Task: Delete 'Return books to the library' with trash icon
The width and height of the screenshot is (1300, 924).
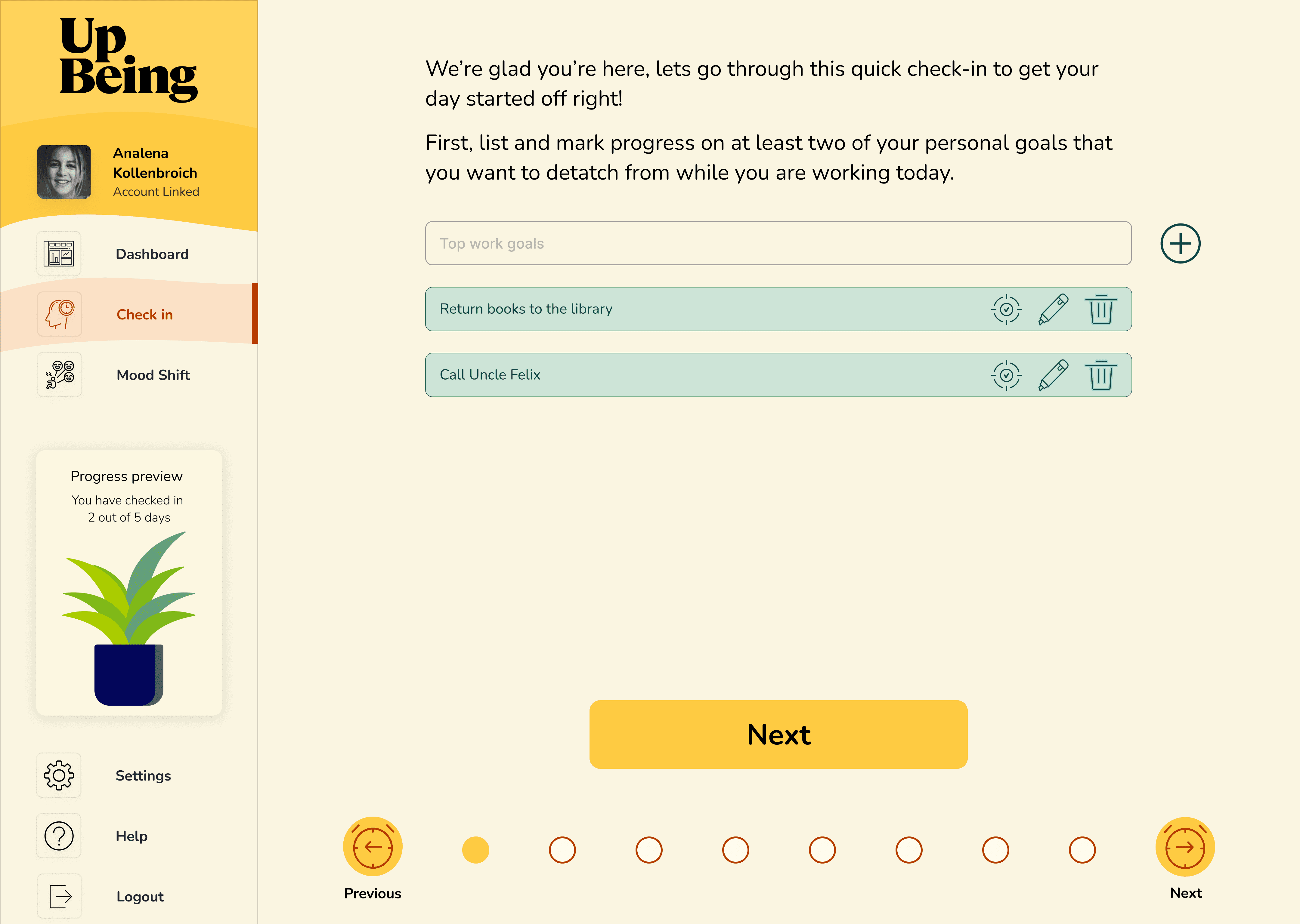Action: (1101, 309)
